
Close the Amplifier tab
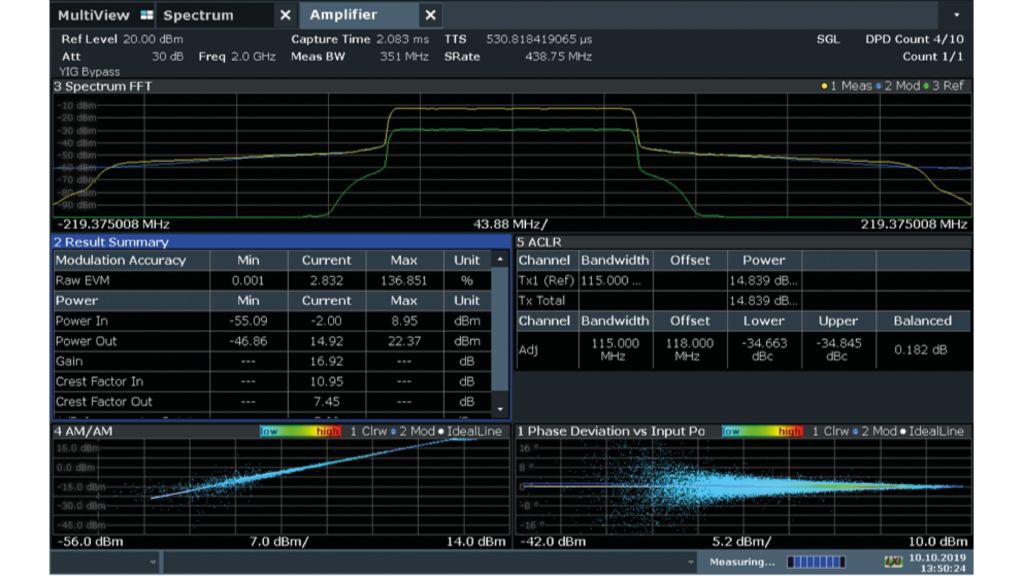click(x=430, y=15)
